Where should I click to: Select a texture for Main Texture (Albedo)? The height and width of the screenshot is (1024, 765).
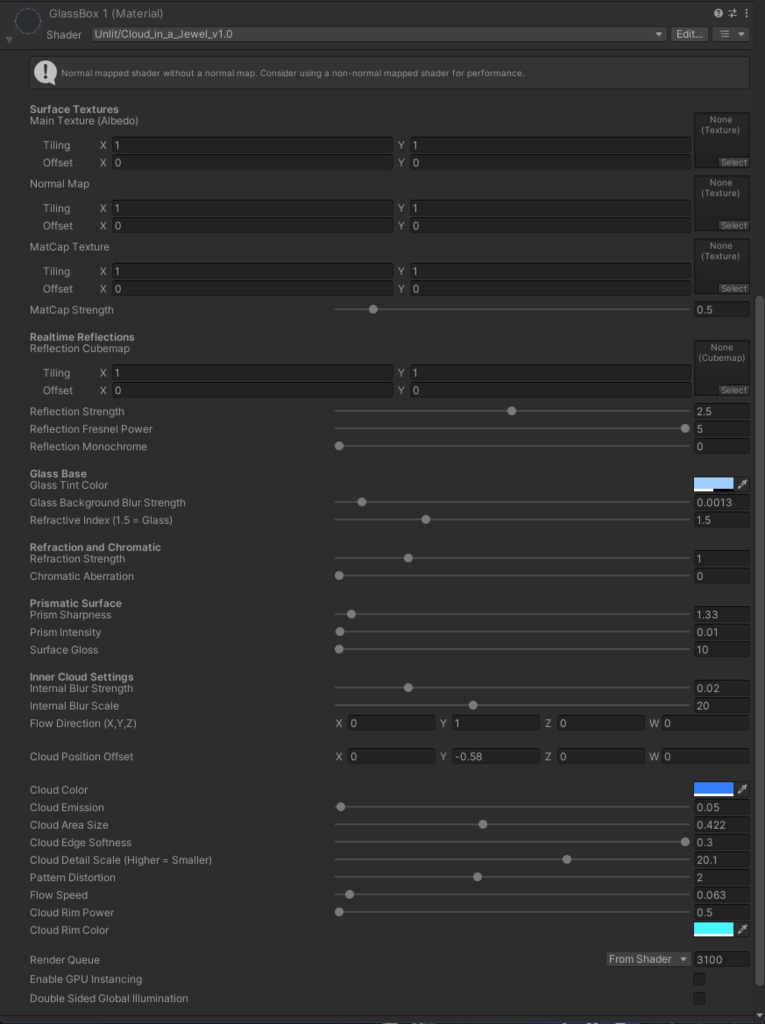tap(733, 163)
